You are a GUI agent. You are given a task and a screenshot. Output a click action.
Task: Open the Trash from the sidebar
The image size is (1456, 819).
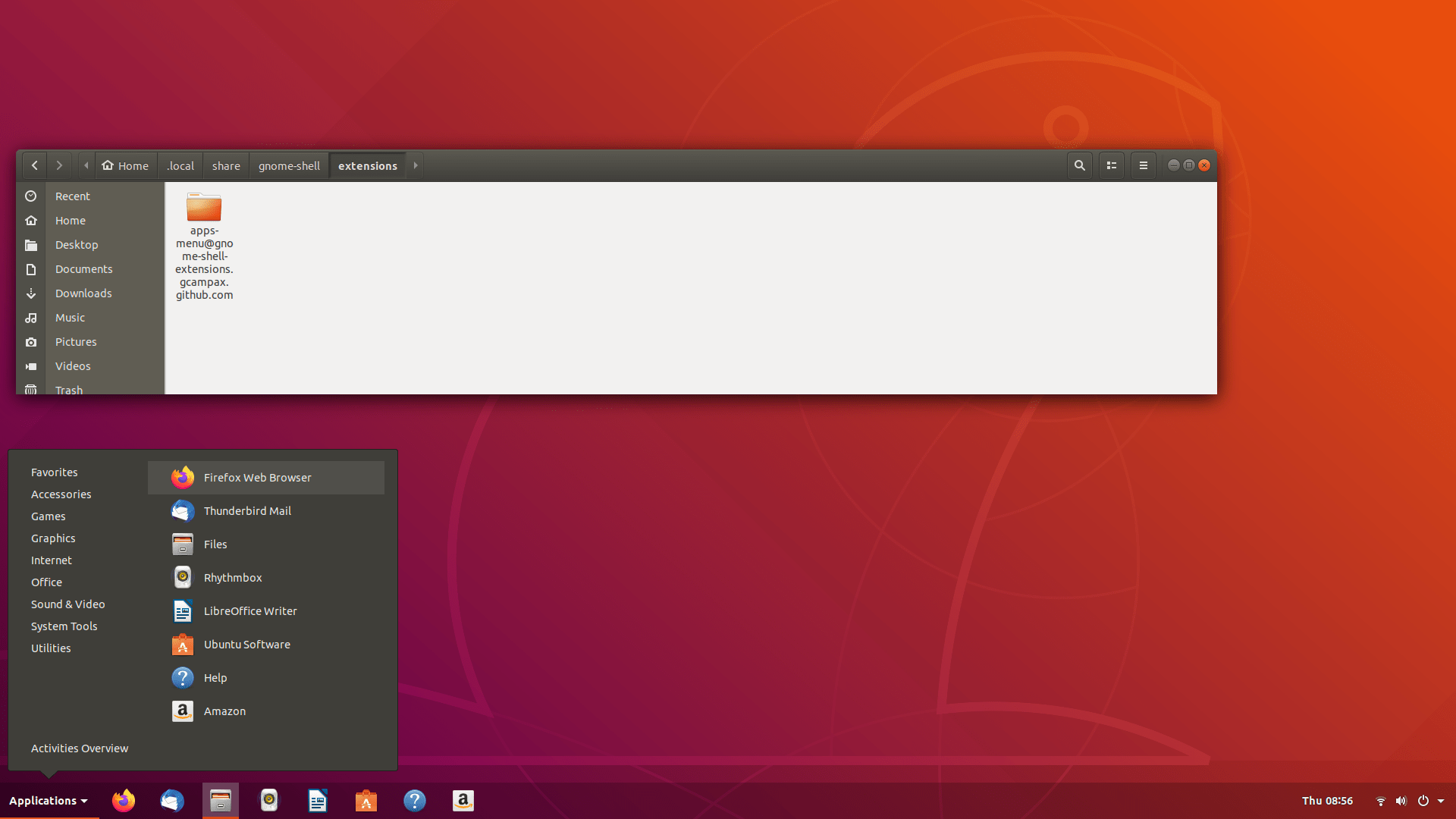tap(68, 390)
